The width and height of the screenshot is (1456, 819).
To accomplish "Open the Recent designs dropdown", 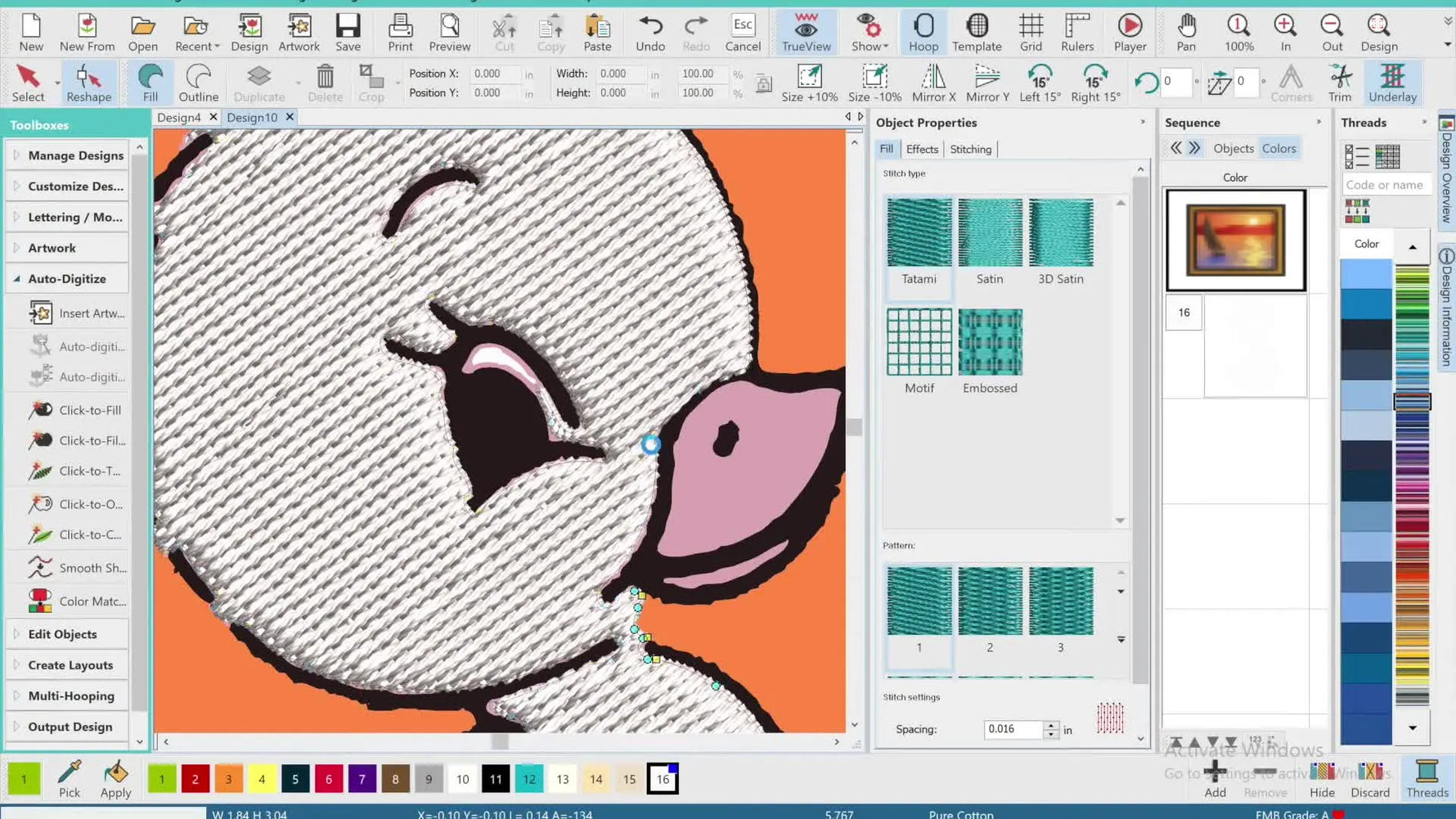I will coord(197,33).
